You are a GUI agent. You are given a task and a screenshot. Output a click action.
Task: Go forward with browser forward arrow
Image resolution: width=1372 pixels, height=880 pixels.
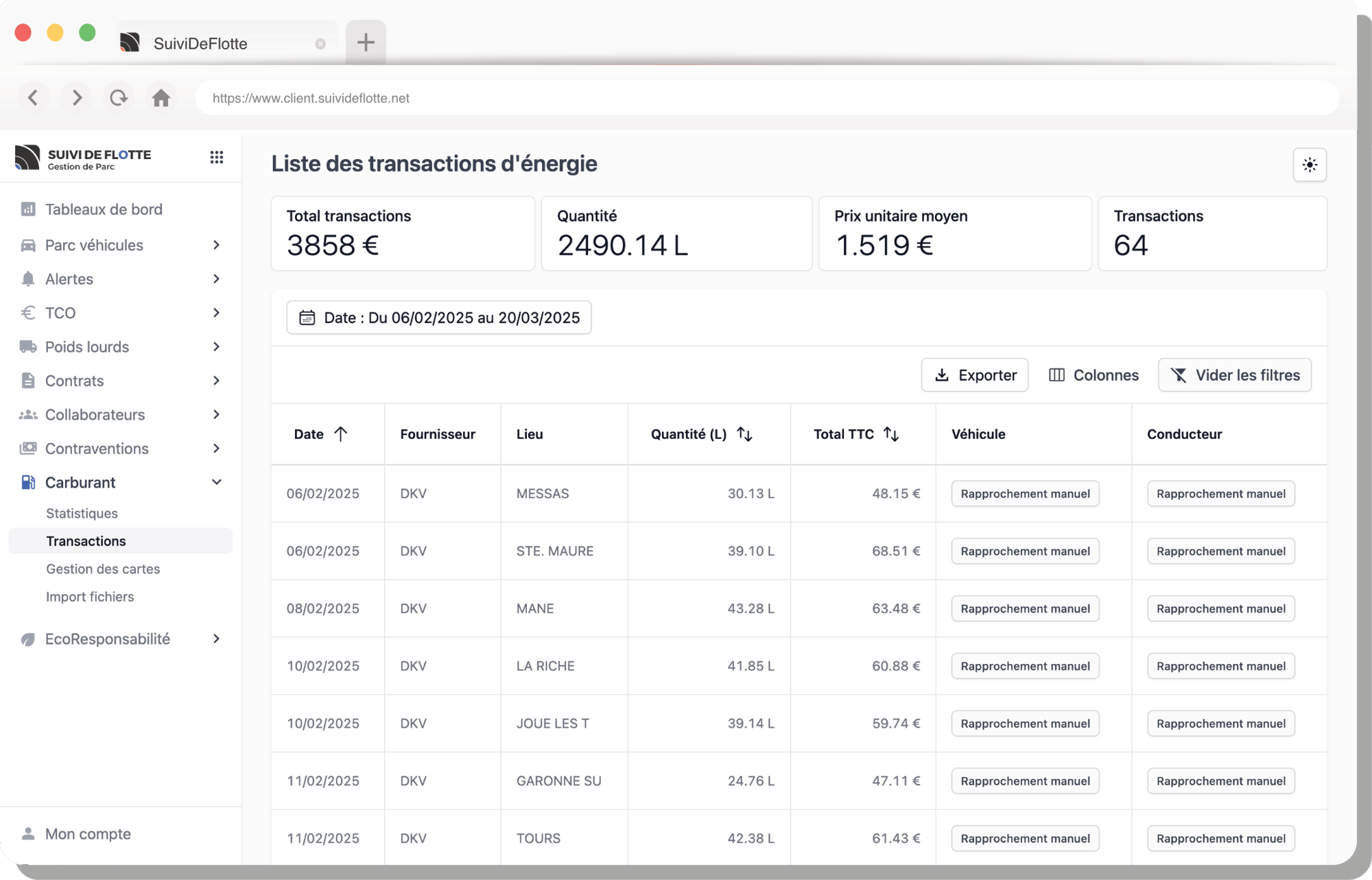click(x=76, y=97)
